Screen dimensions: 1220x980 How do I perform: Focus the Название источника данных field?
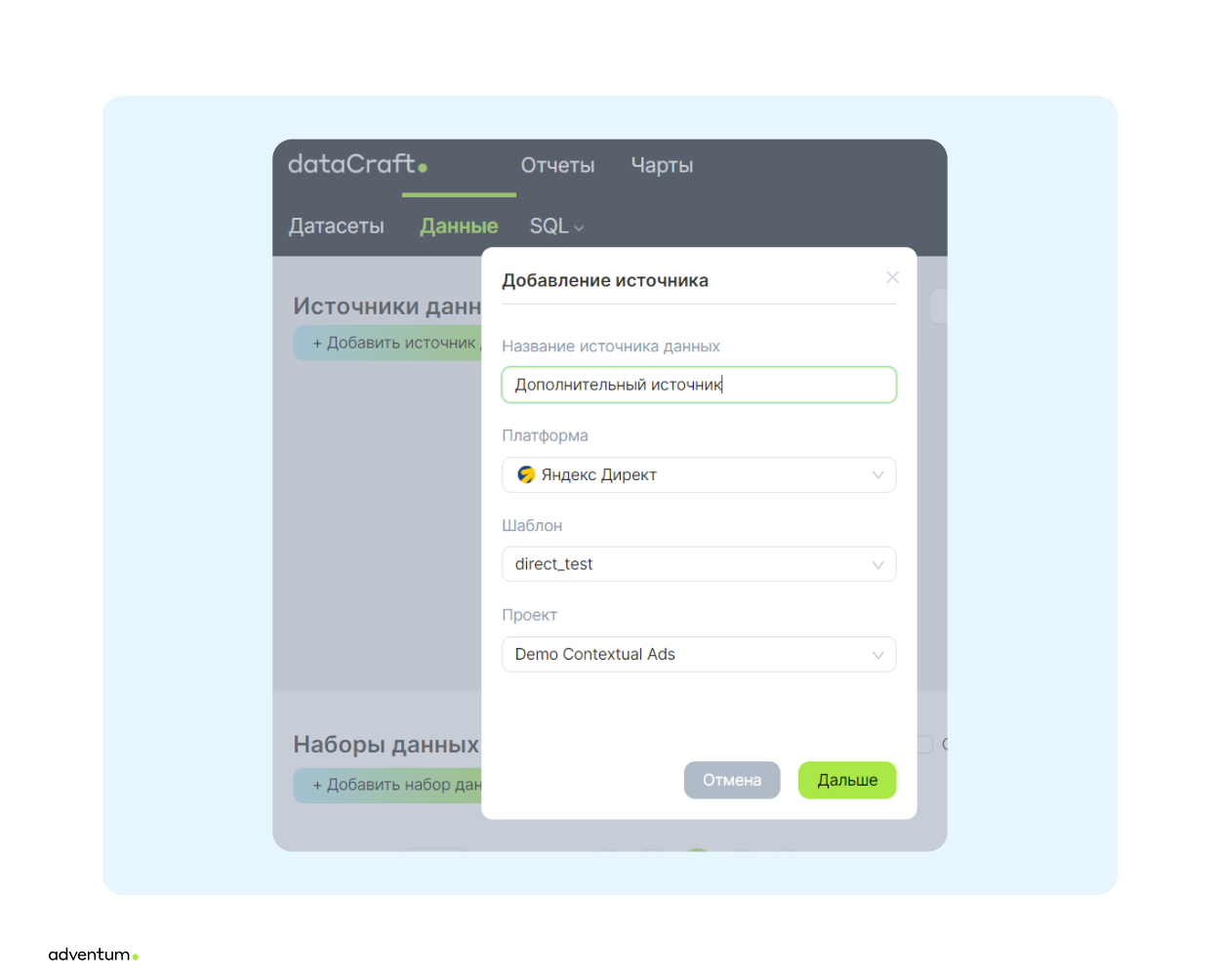point(699,385)
